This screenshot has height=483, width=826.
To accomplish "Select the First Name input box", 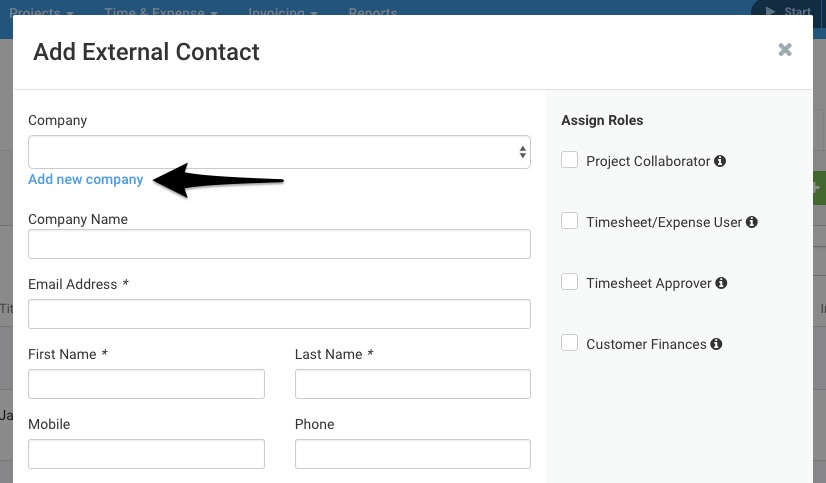I will point(146,384).
